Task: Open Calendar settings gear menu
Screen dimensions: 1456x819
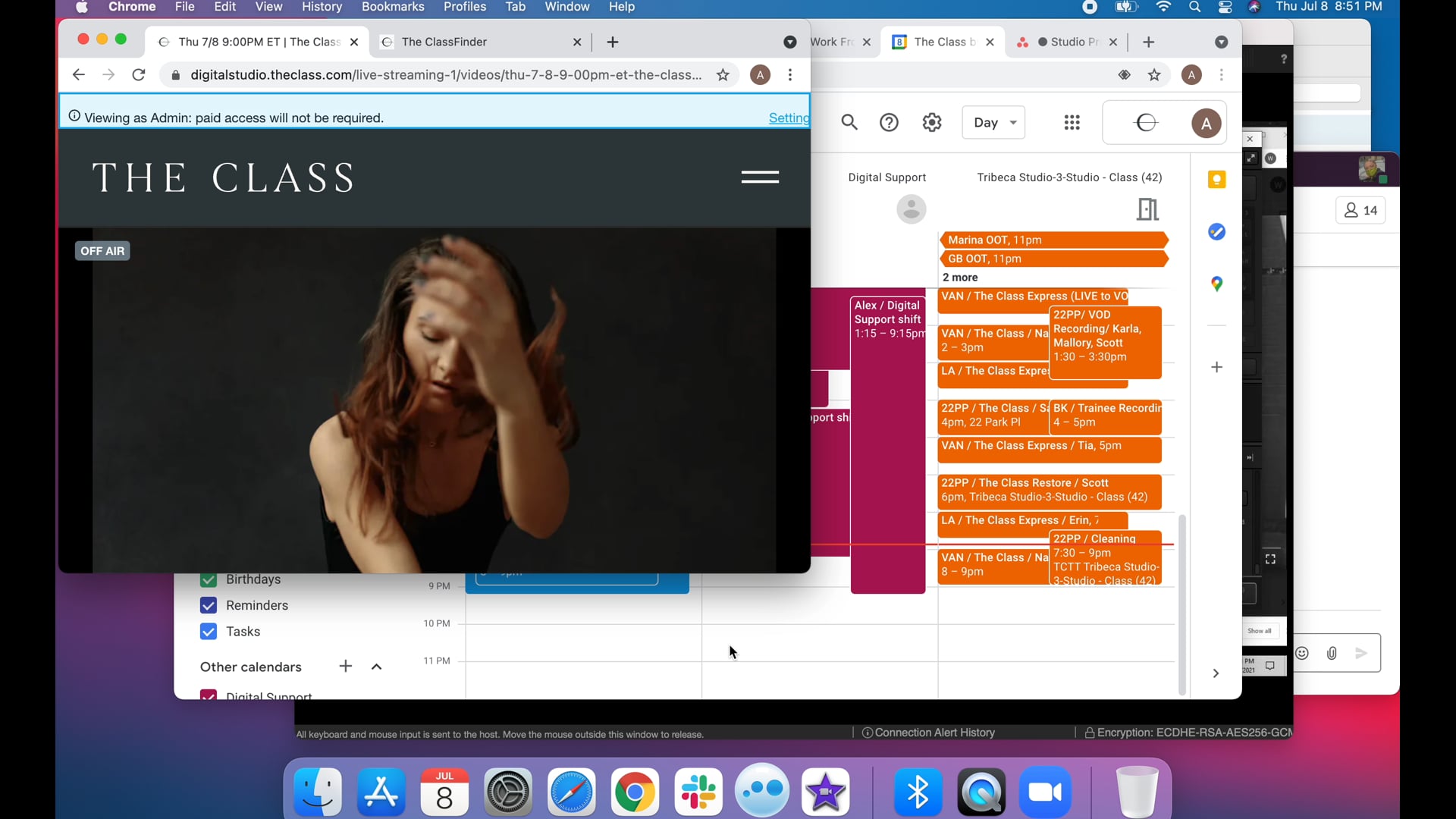Action: click(932, 122)
